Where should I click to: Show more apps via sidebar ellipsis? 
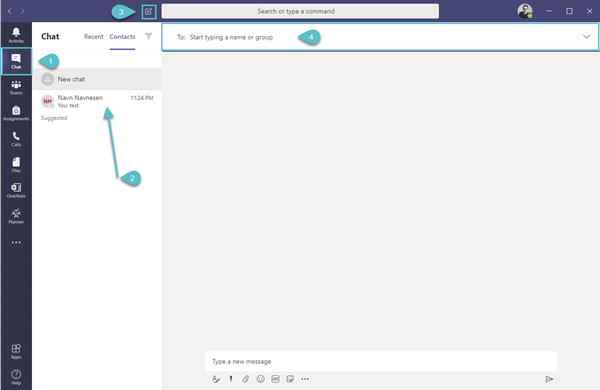pyautogui.click(x=16, y=242)
